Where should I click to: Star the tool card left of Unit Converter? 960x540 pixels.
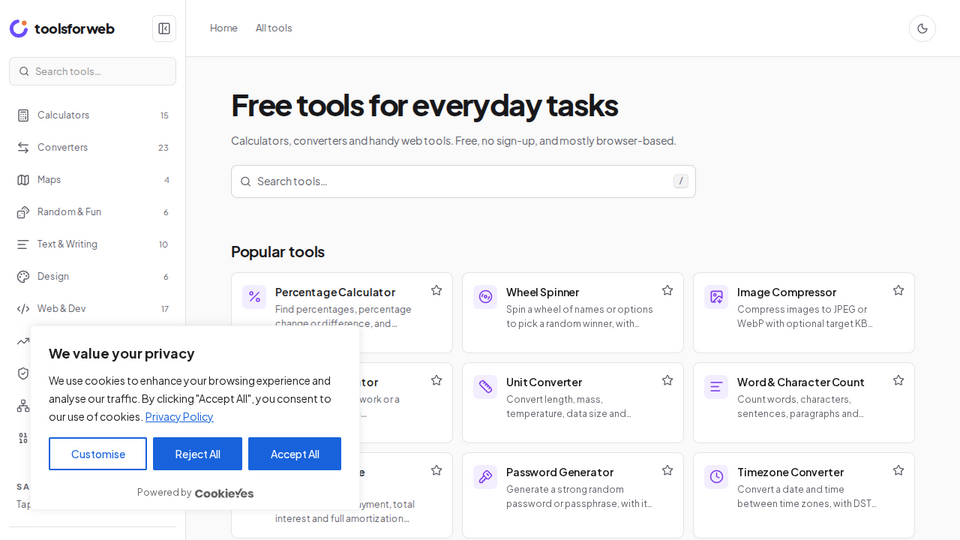(437, 380)
